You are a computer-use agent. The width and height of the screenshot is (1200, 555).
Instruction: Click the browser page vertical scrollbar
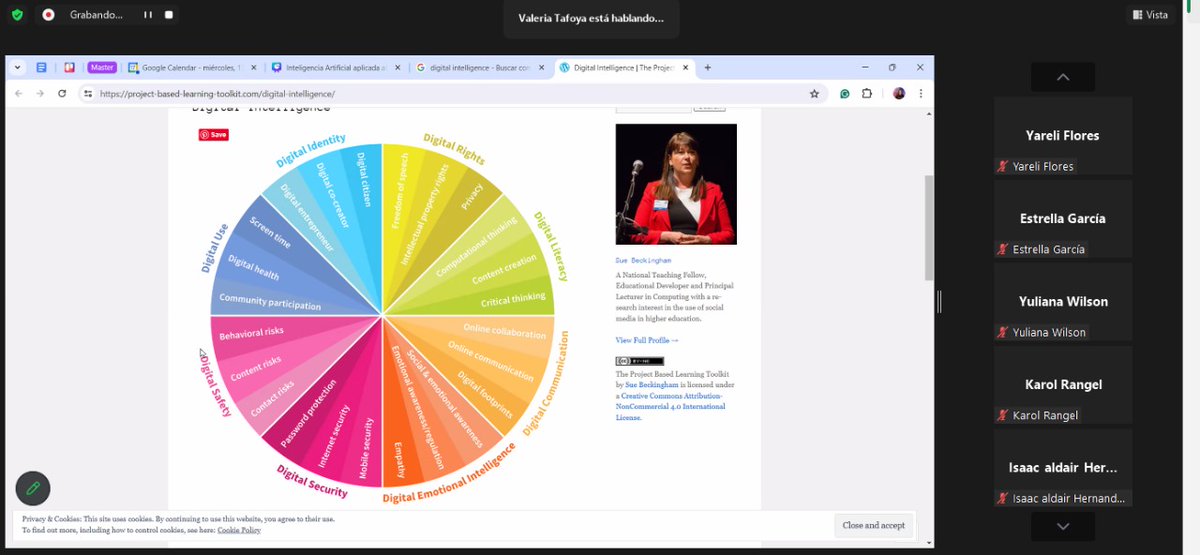point(929,227)
